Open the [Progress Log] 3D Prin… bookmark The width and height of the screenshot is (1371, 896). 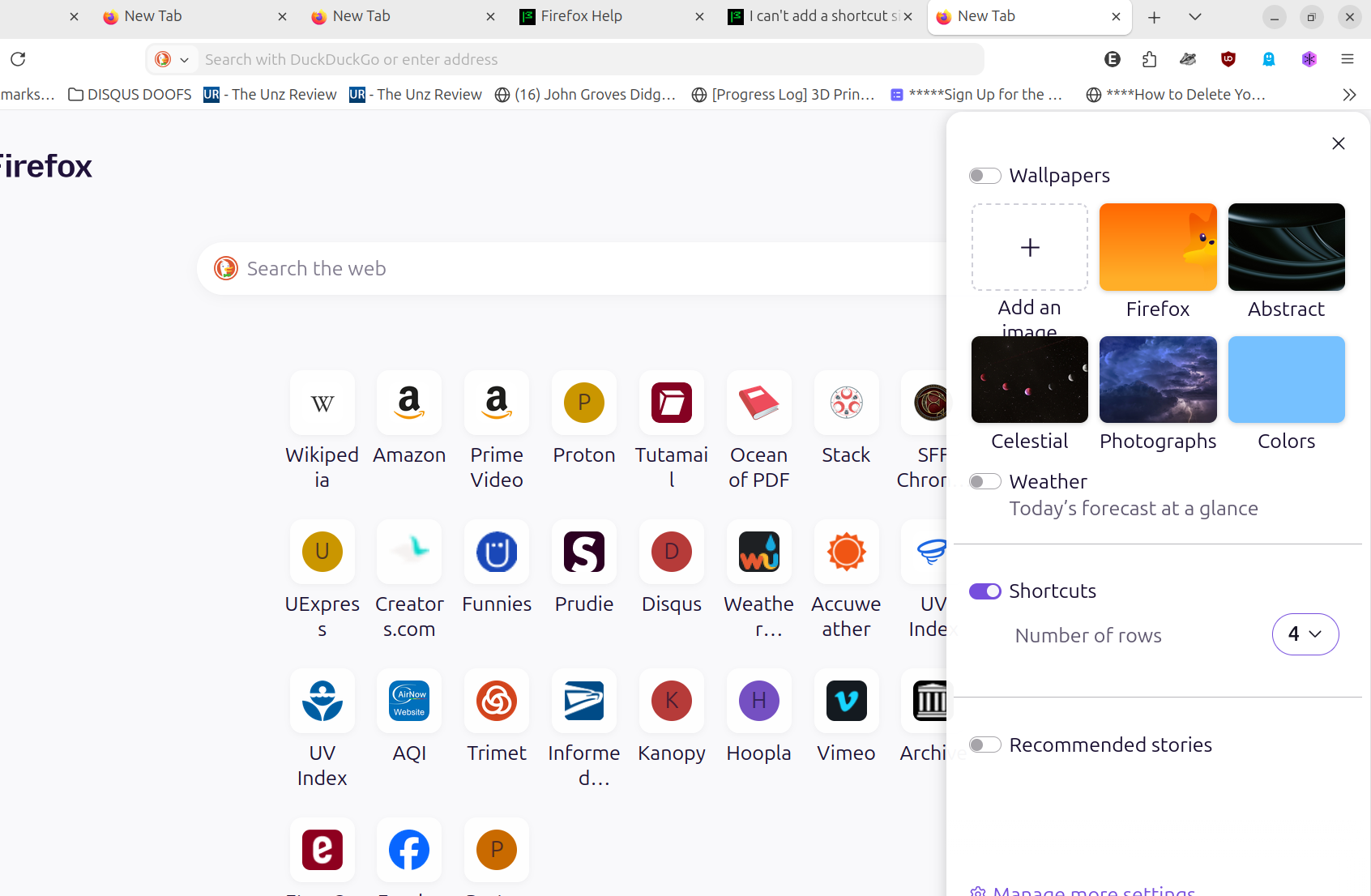tap(783, 95)
